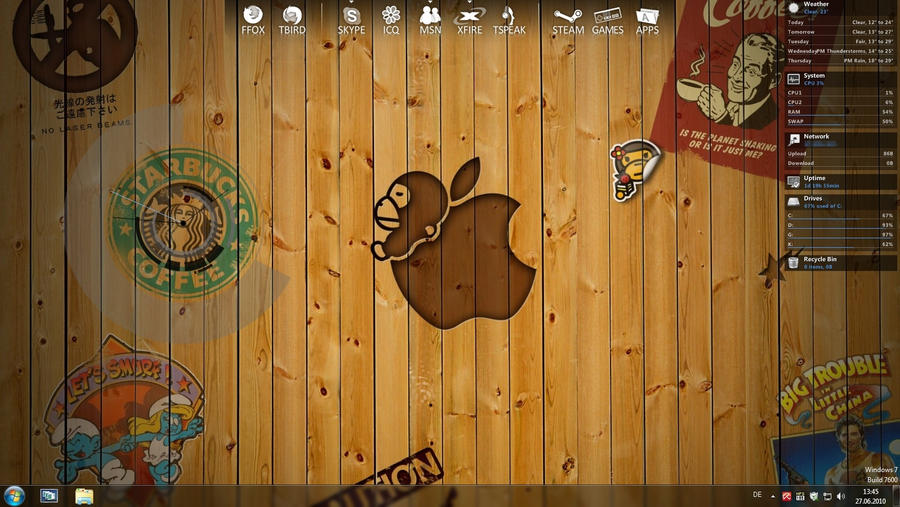Click the Recycle Bin widget label
This screenshot has height=507, width=900.
(820, 260)
